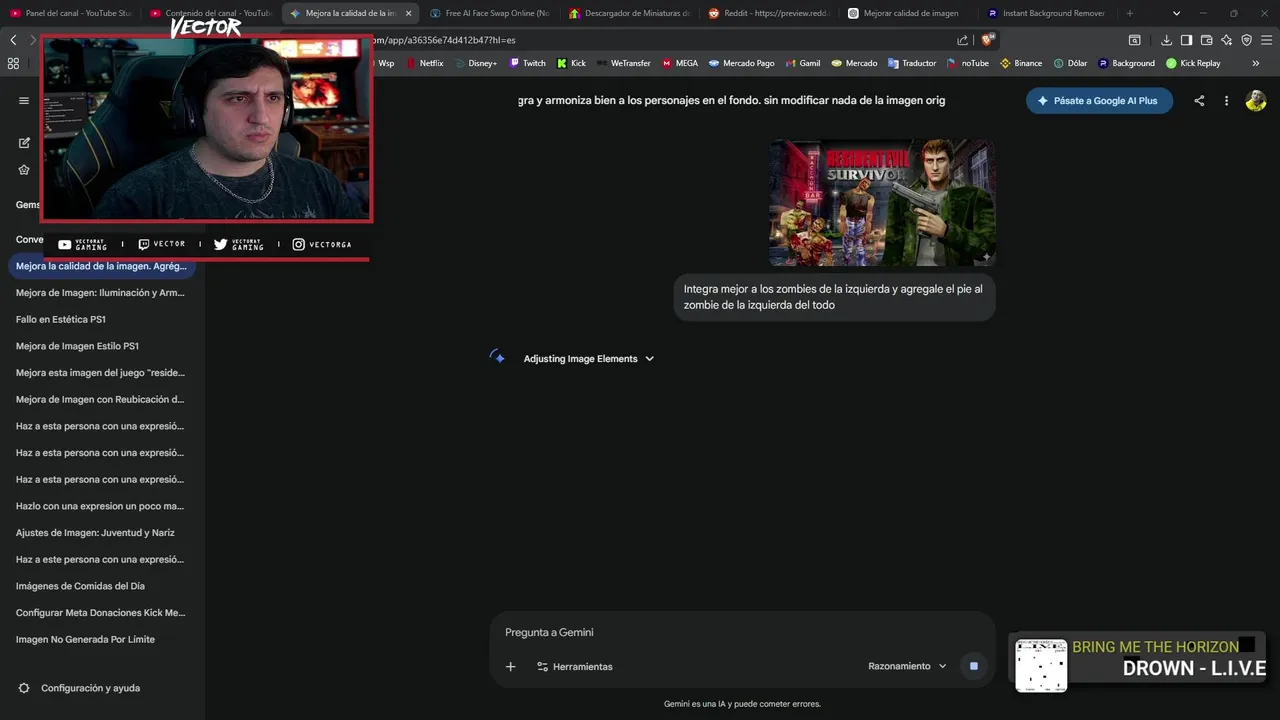The image size is (1280, 720).
Task: Open the Kick bookmark
Action: click(x=571, y=63)
